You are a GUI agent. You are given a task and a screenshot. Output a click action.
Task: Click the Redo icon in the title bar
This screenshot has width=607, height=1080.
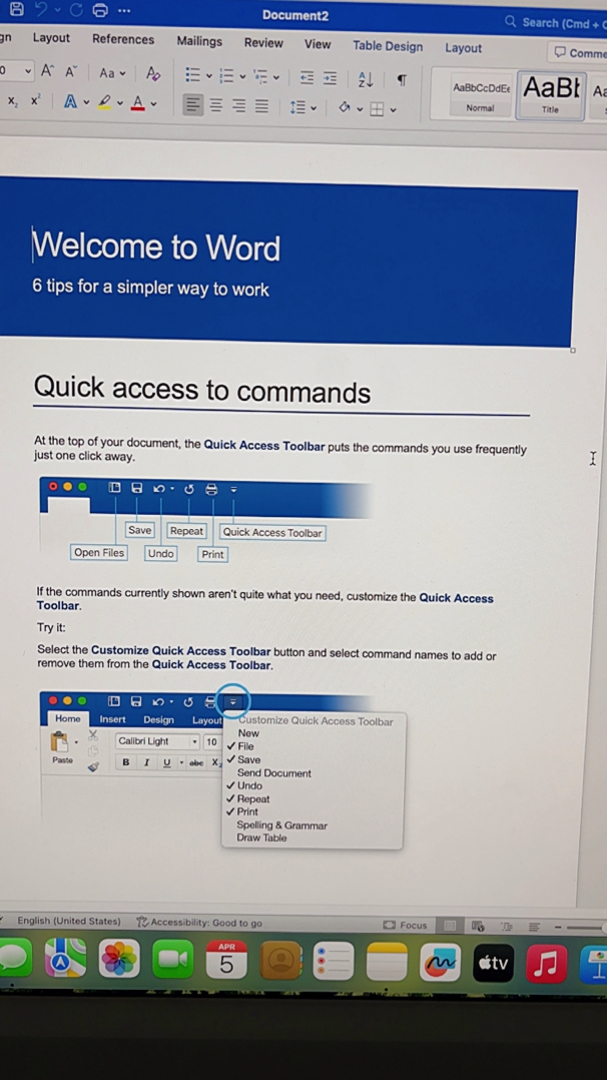point(76,10)
